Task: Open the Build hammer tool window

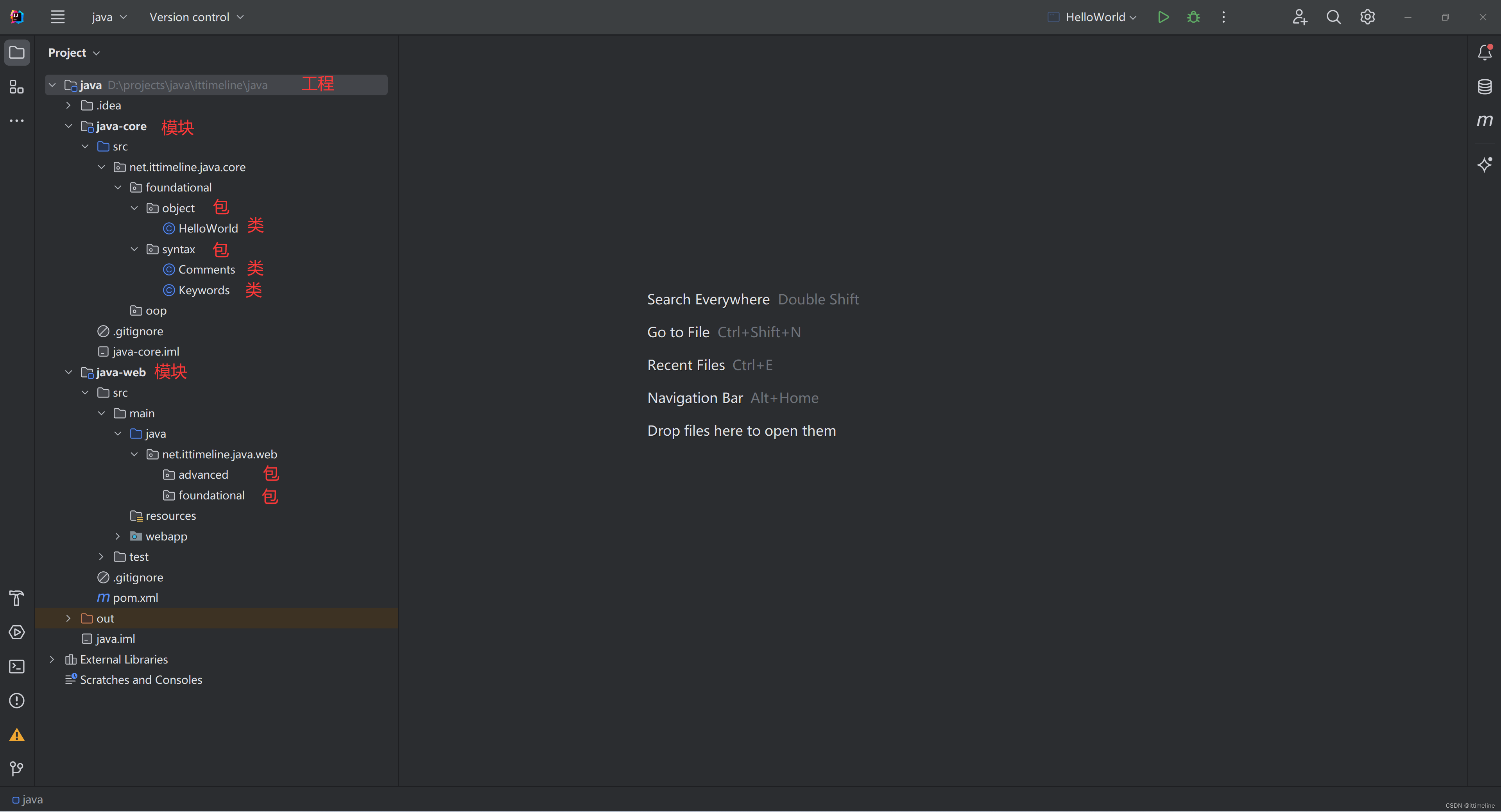Action: 17,598
